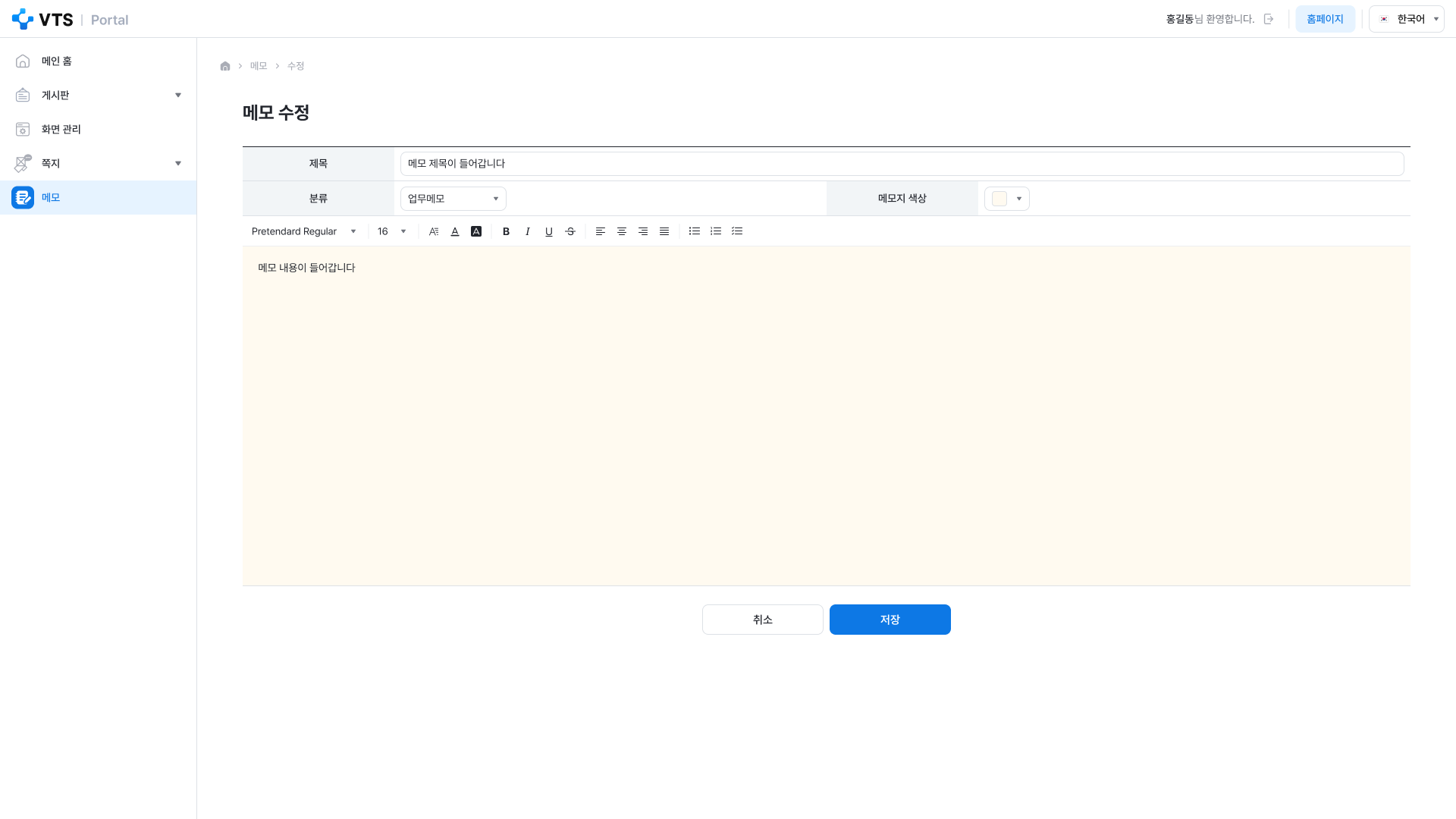1456x819 pixels.
Task: Open the 업무메모 category dropdown
Action: pyautogui.click(x=453, y=199)
